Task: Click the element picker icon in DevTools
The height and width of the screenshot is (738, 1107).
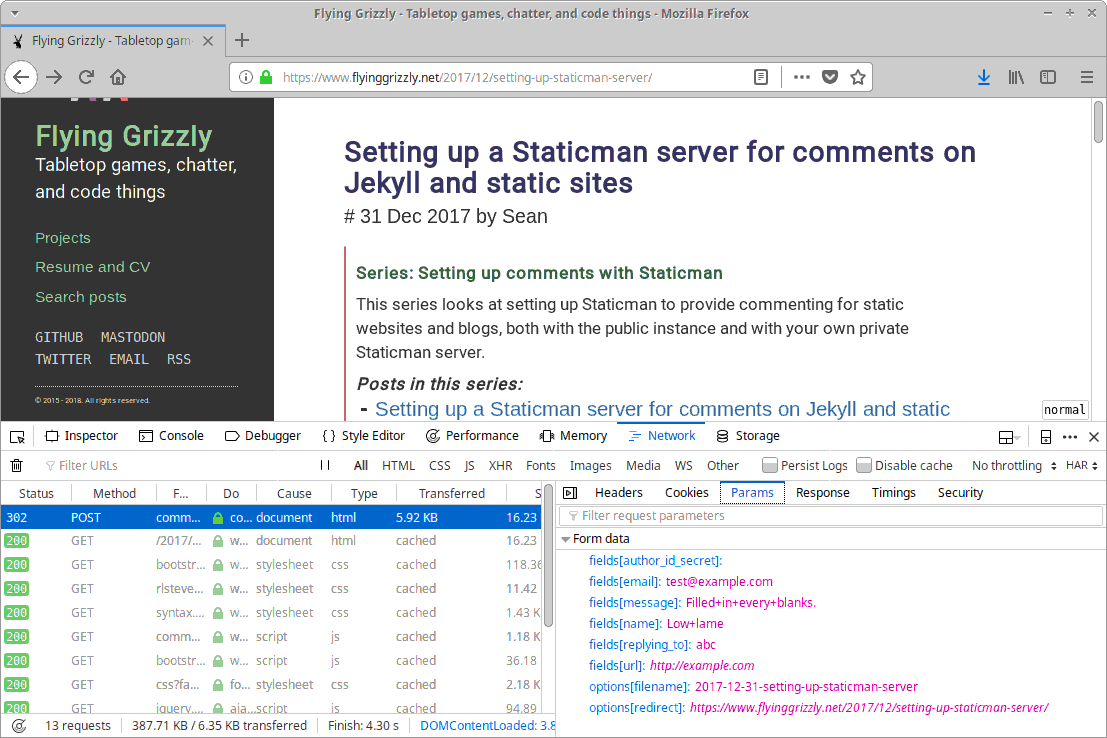Action: (17, 437)
